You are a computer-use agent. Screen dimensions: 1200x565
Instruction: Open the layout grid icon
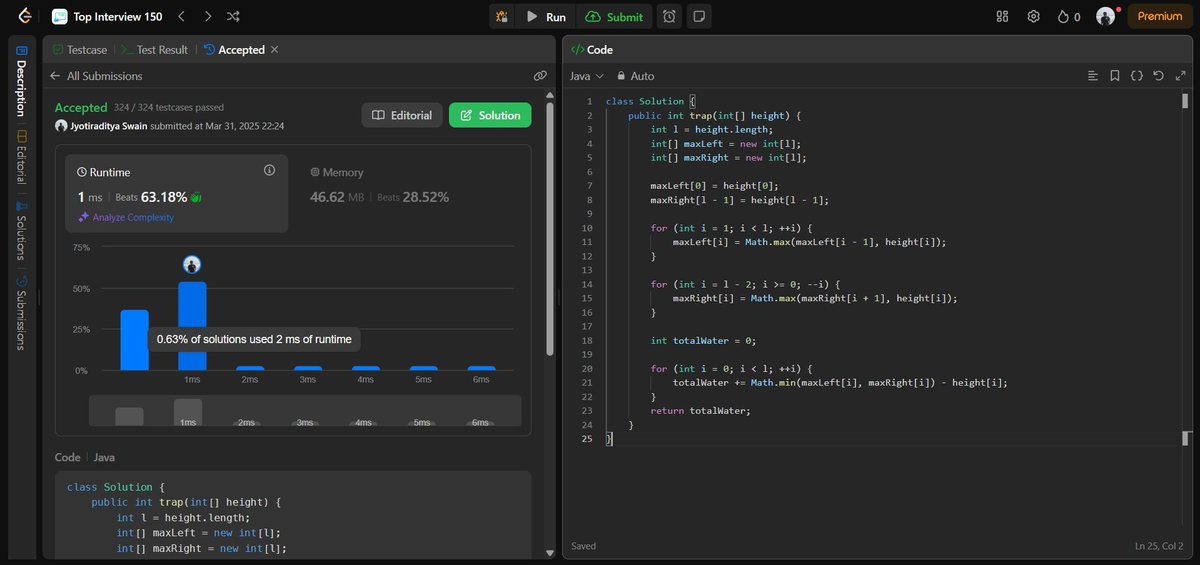(1003, 16)
